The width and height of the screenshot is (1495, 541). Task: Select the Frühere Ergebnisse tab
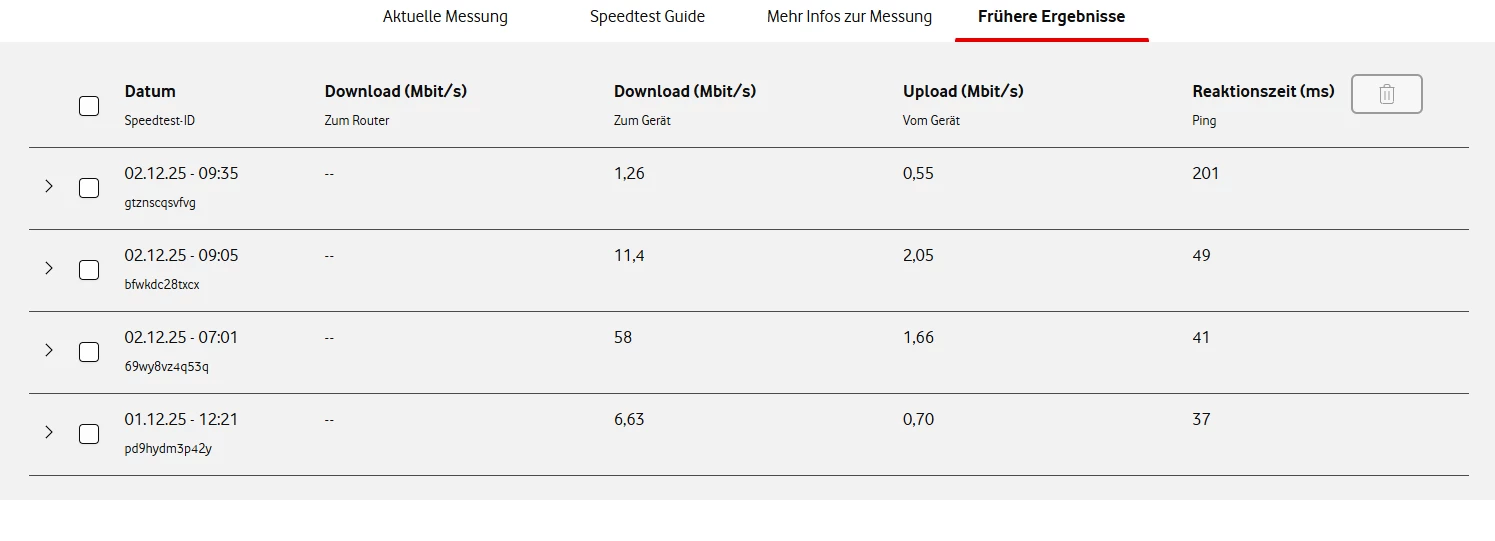pos(1051,17)
